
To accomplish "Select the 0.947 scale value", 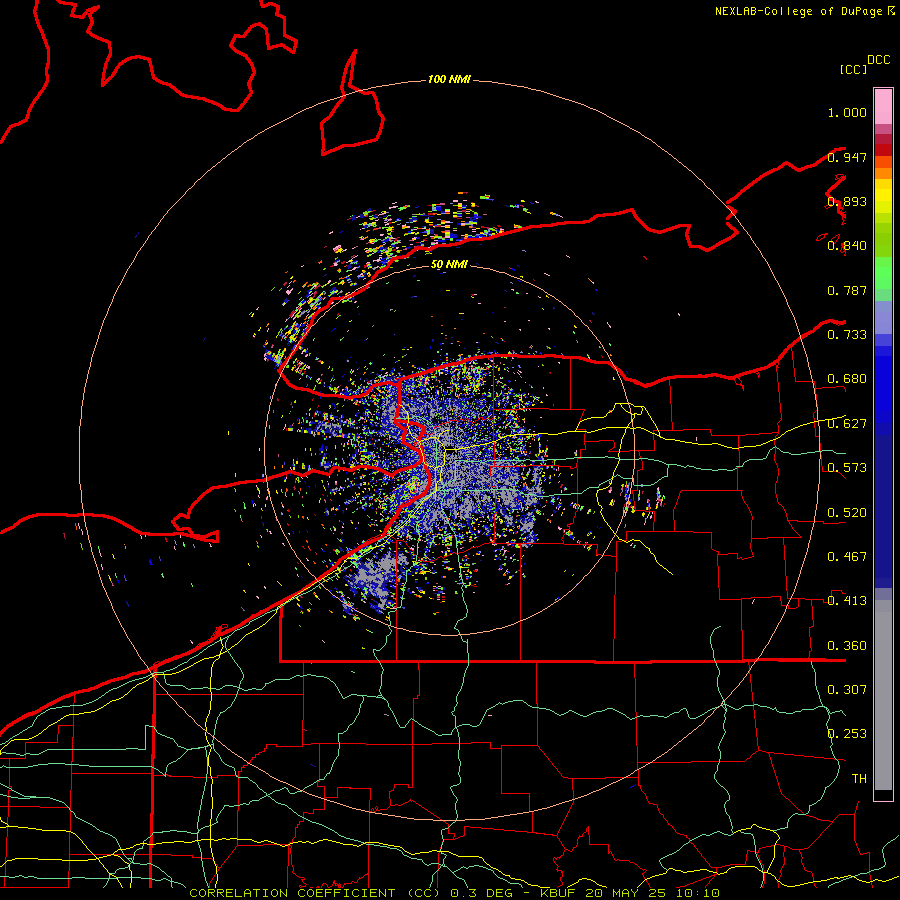I will [847, 157].
